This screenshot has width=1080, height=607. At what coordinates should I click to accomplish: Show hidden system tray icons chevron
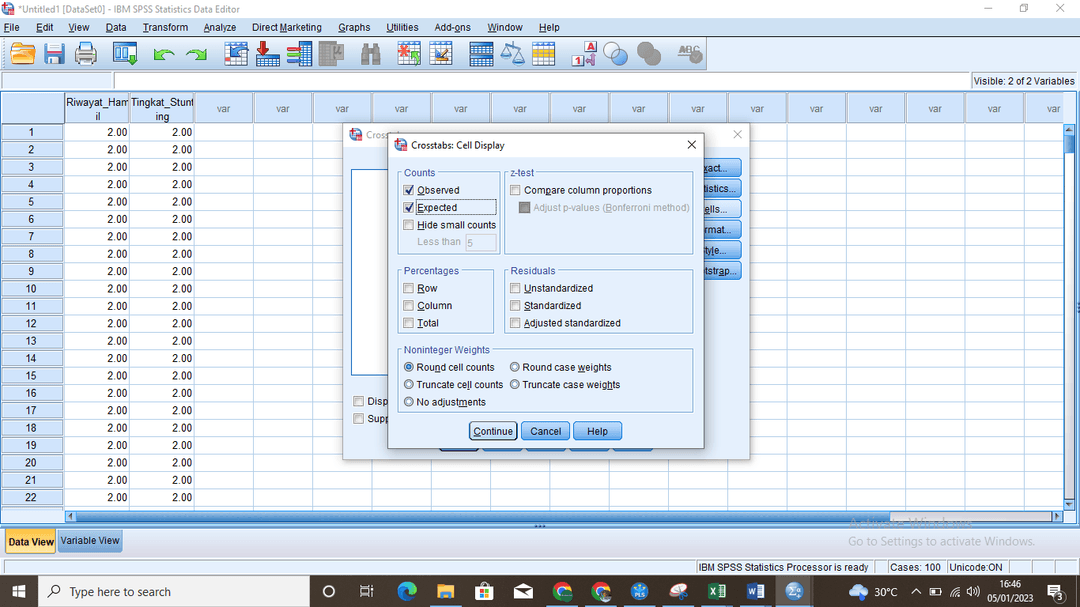tap(916, 591)
